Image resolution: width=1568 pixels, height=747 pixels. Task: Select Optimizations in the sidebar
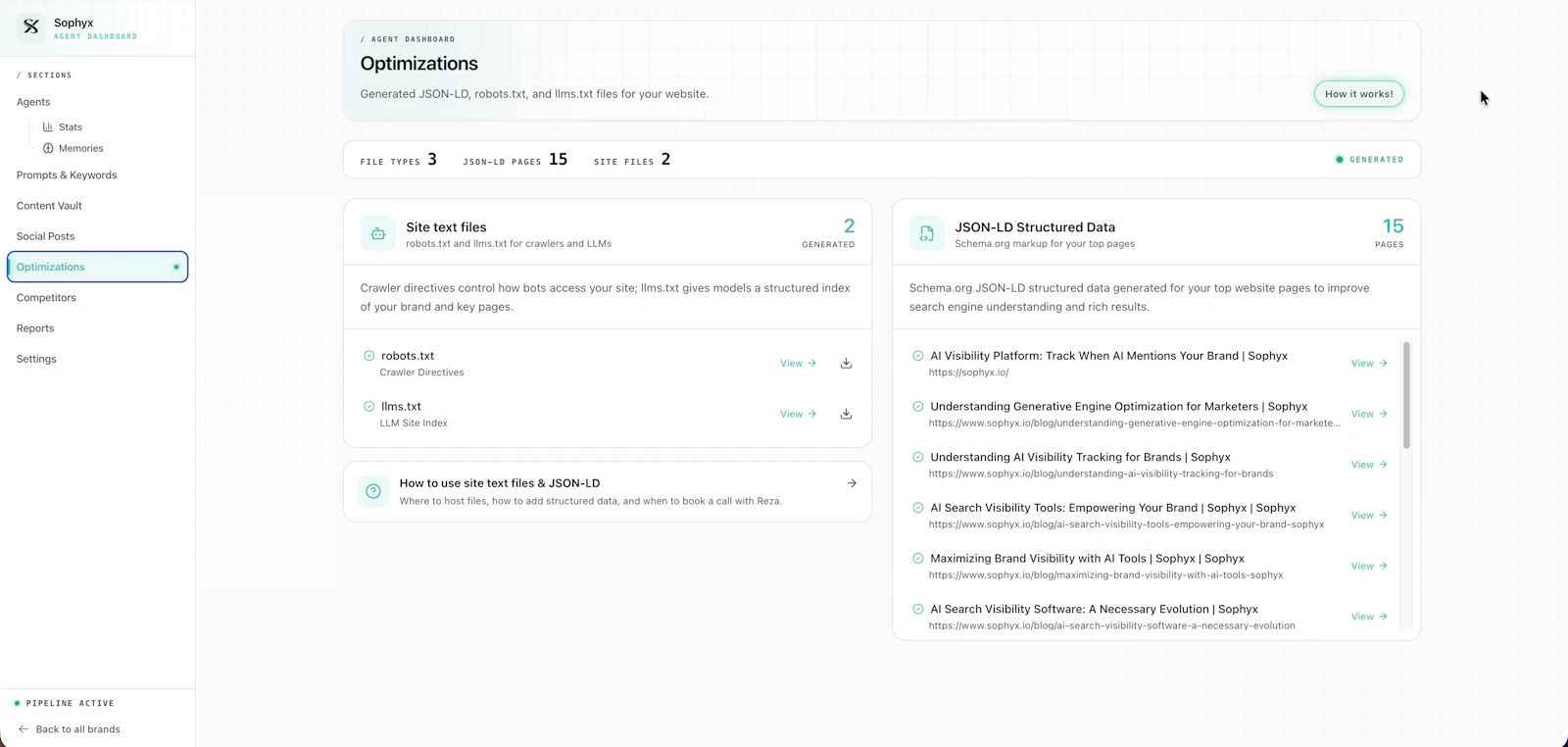coord(97,267)
